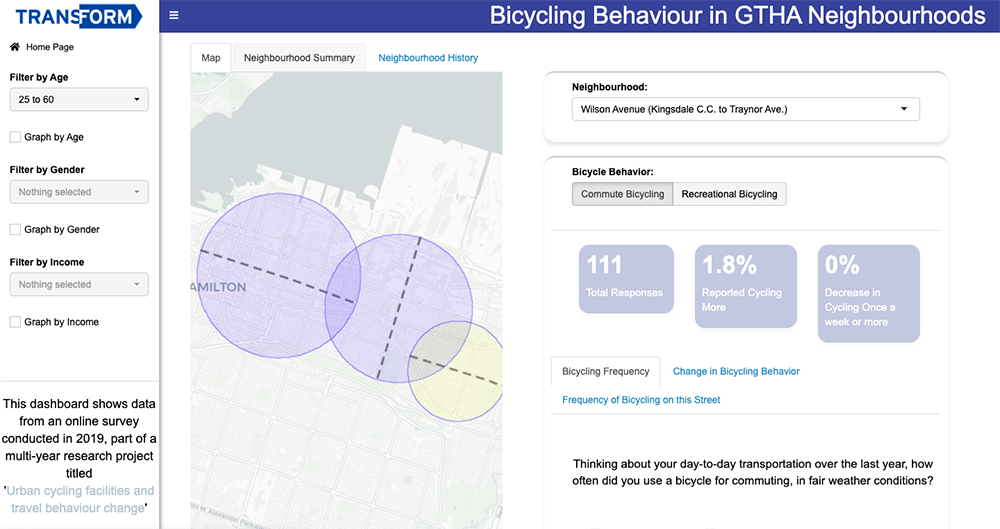The height and width of the screenshot is (529, 1000).
Task: Click the Total Responses stat box
Action: pos(624,285)
